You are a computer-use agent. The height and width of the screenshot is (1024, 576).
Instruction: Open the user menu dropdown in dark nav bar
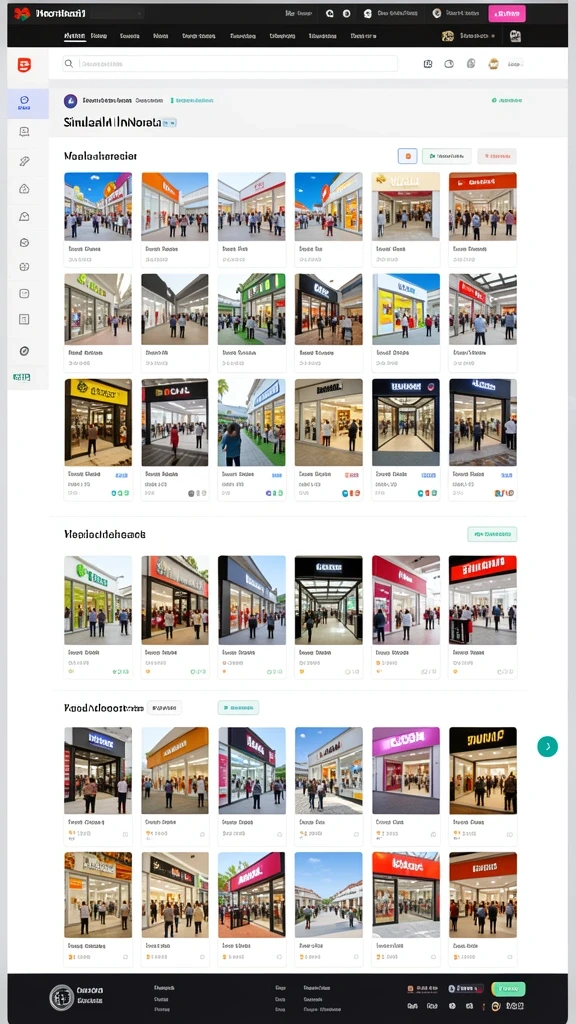pyautogui.click(x=470, y=36)
